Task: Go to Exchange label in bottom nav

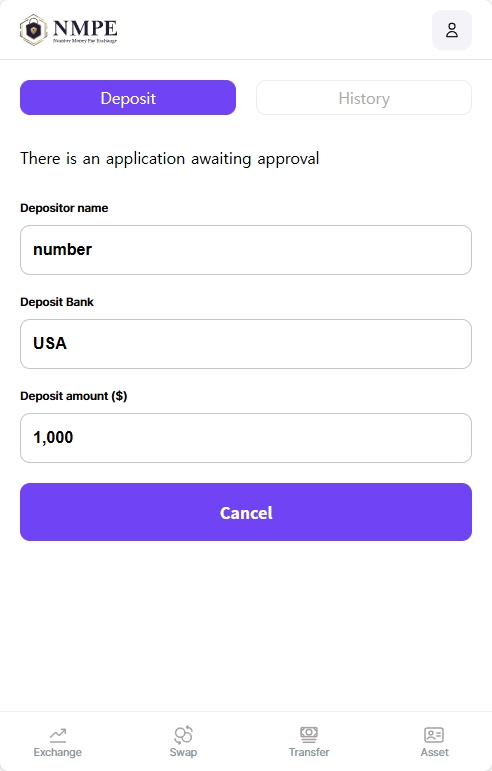Action: [x=58, y=752]
